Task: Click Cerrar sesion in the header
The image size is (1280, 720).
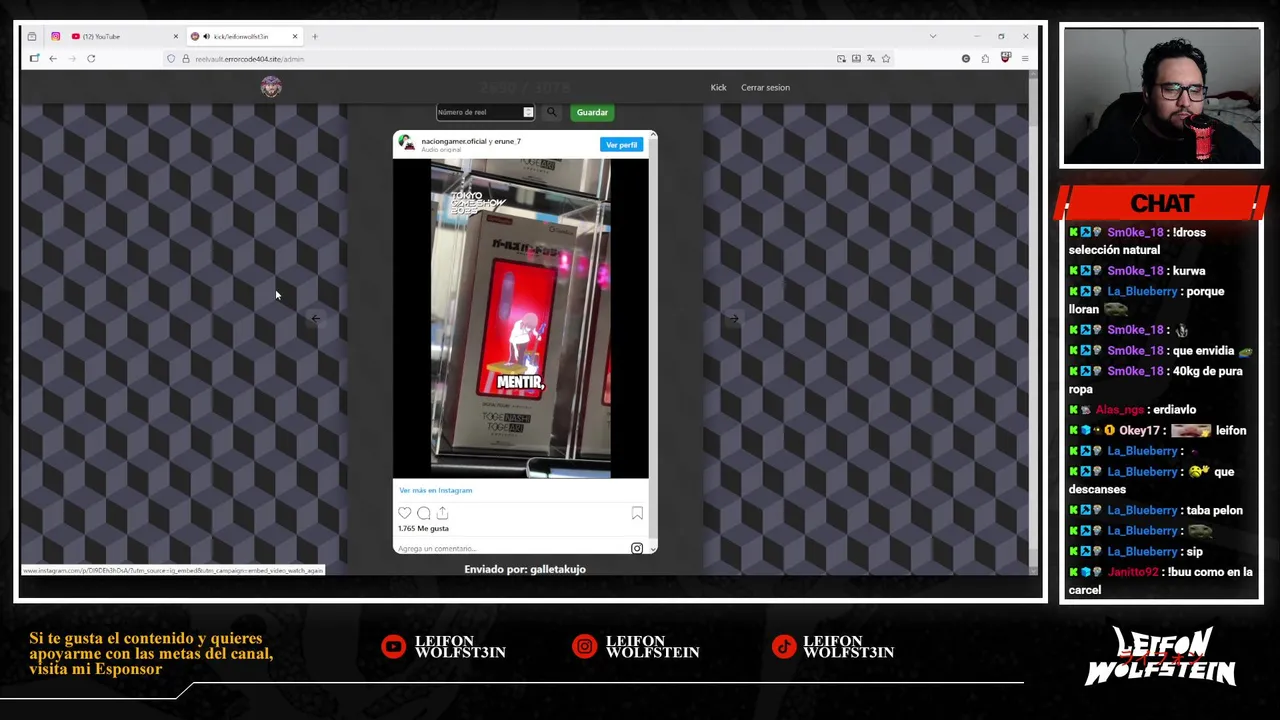Action: point(765,87)
